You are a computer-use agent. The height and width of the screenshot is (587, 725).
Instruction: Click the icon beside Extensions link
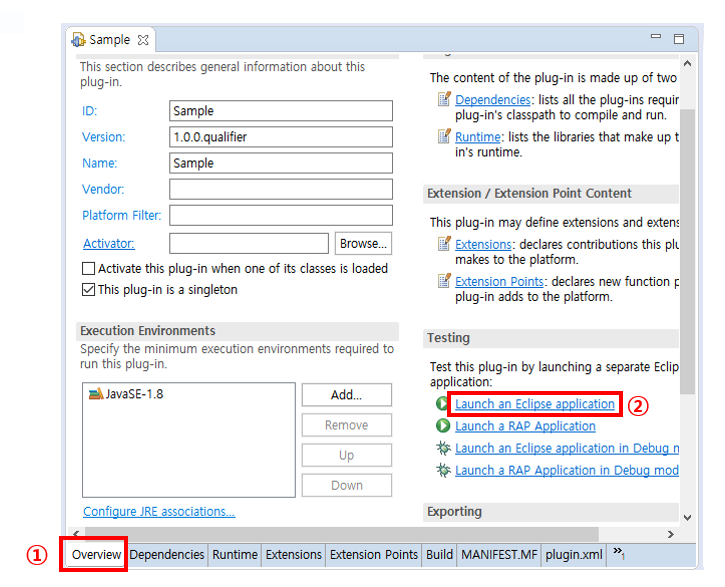[x=444, y=244]
